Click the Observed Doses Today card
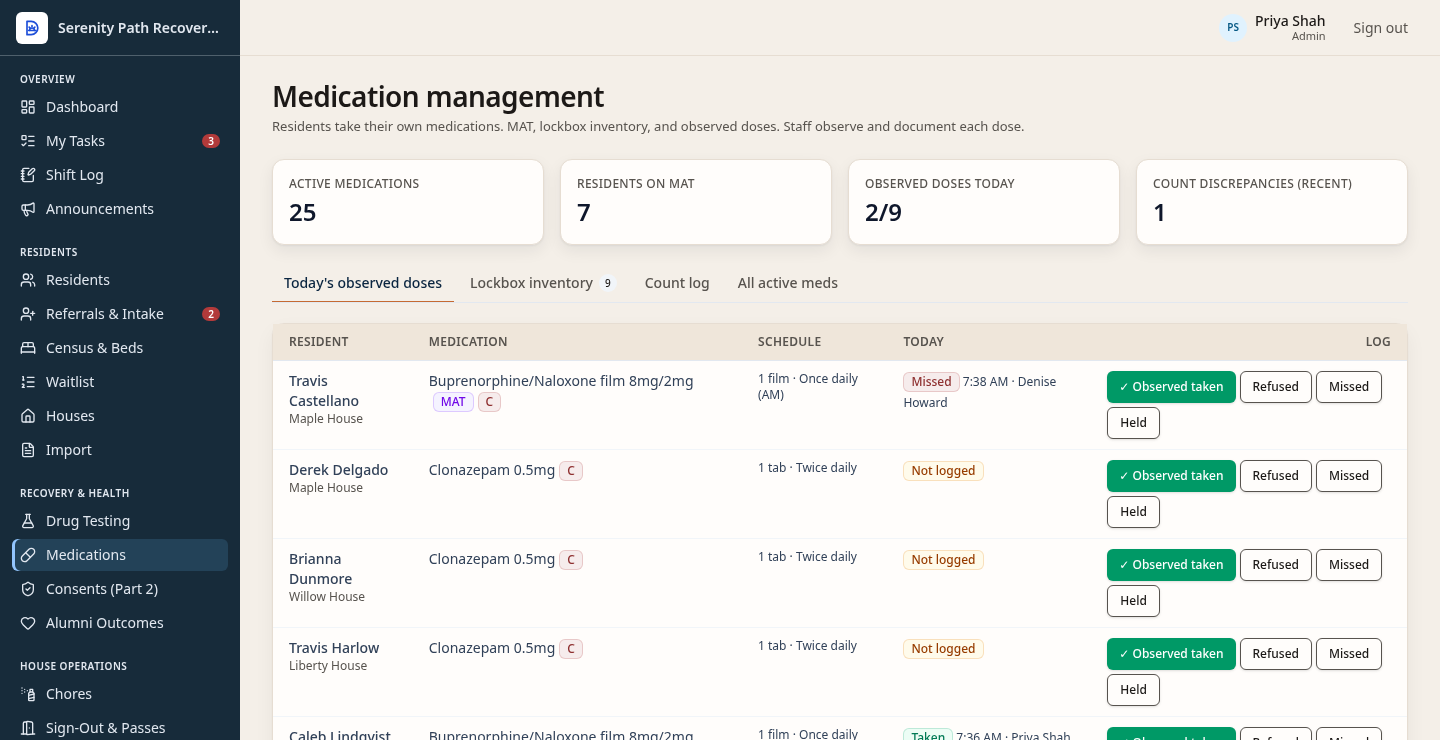Image resolution: width=1440 pixels, height=740 pixels. 984,202
